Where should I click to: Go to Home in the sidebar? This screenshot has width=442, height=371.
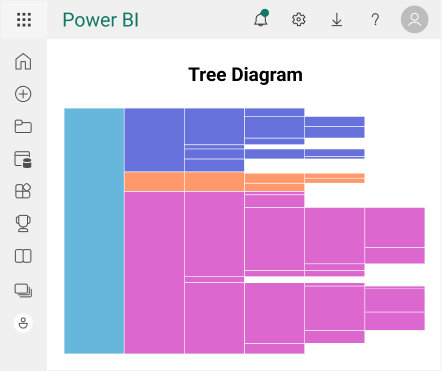pos(23,62)
